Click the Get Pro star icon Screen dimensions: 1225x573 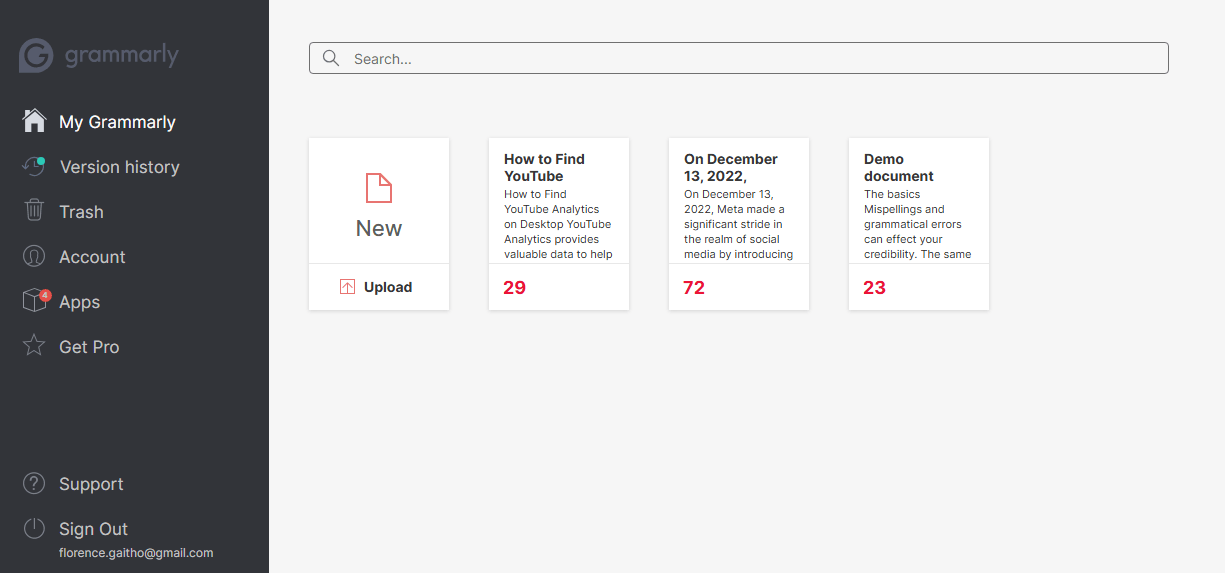(x=34, y=346)
